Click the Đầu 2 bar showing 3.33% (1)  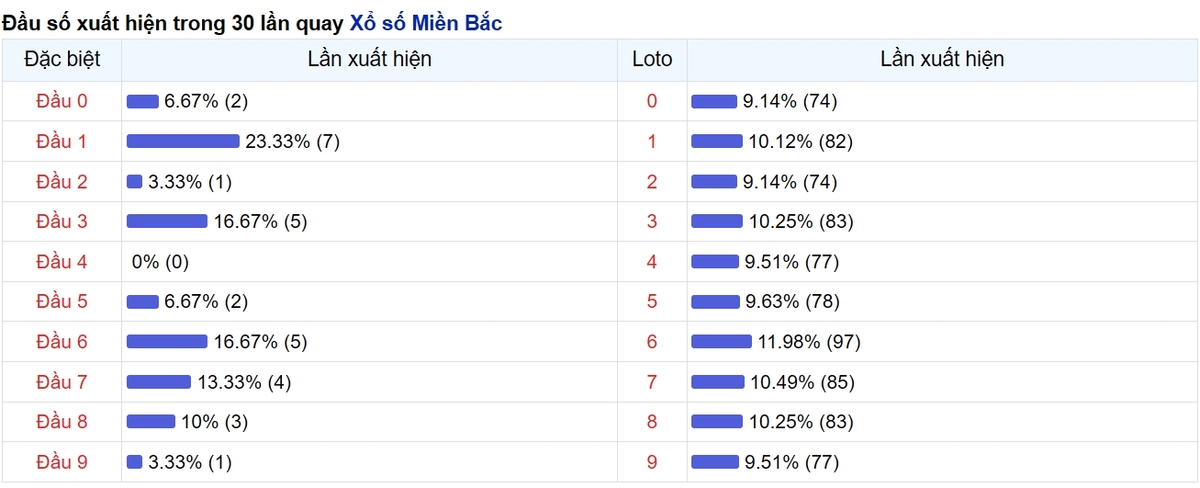(135, 182)
